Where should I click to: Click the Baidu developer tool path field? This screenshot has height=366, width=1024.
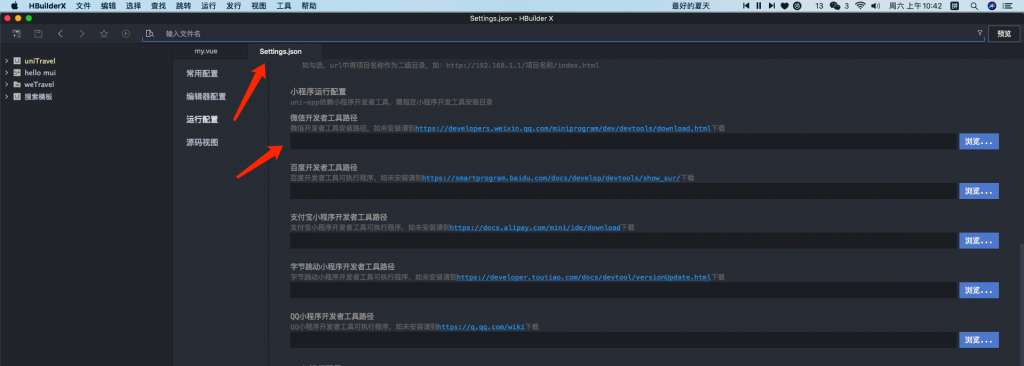coord(623,191)
